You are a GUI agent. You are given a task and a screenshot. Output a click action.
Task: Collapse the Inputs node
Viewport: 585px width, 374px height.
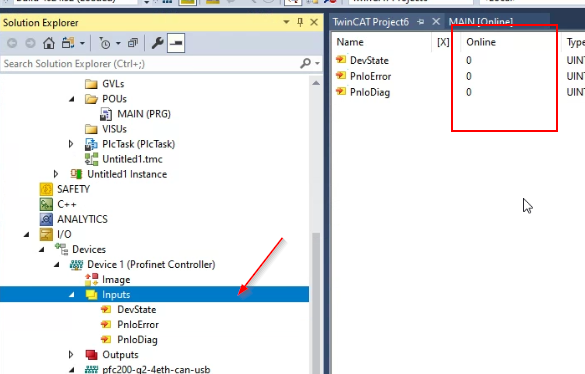72,294
